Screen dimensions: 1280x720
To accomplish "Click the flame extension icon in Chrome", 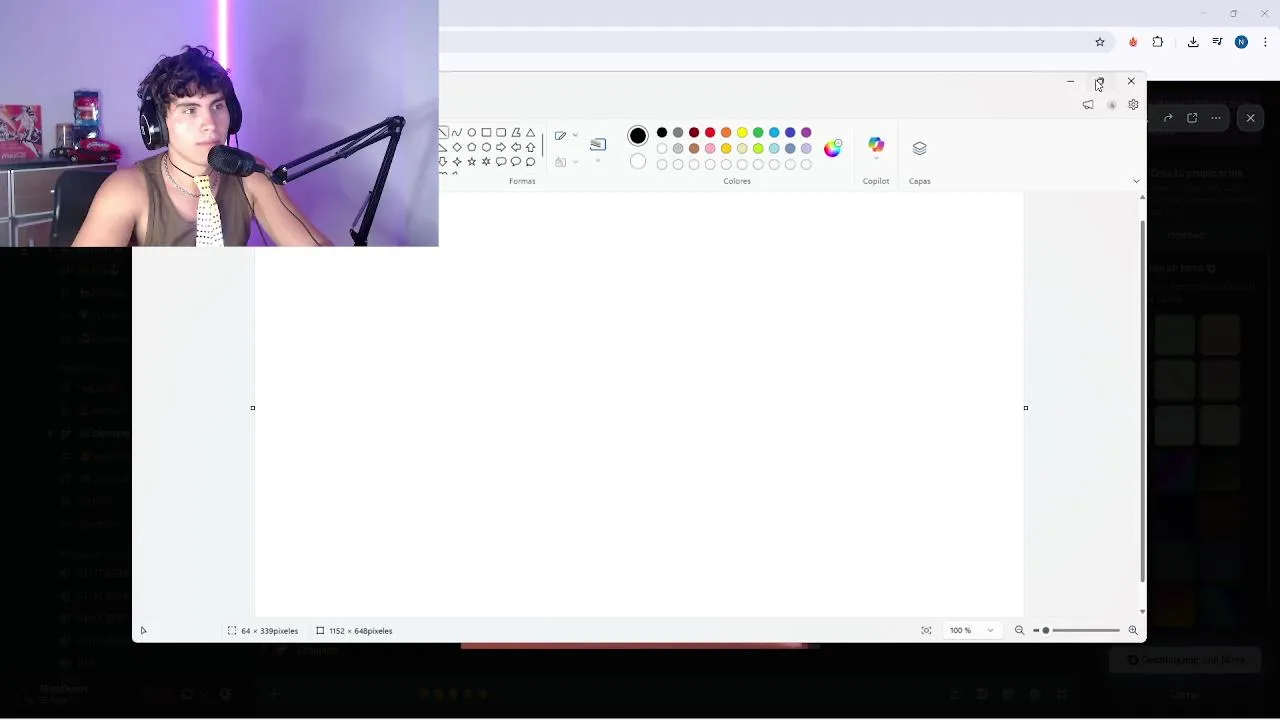I will pos(1133,42).
